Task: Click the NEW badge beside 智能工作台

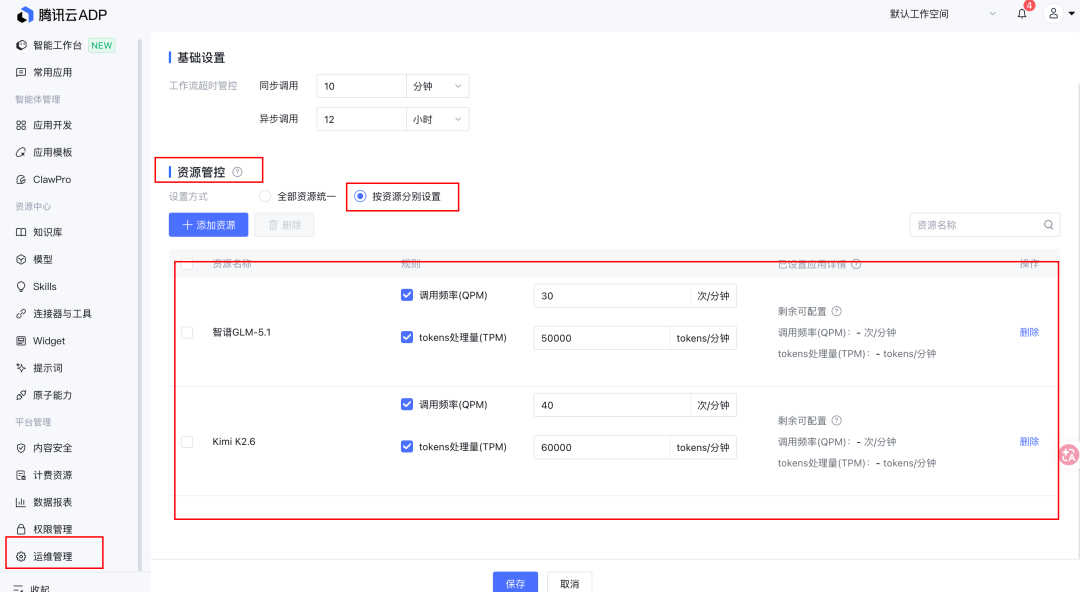Action: pyautogui.click(x=101, y=45)
